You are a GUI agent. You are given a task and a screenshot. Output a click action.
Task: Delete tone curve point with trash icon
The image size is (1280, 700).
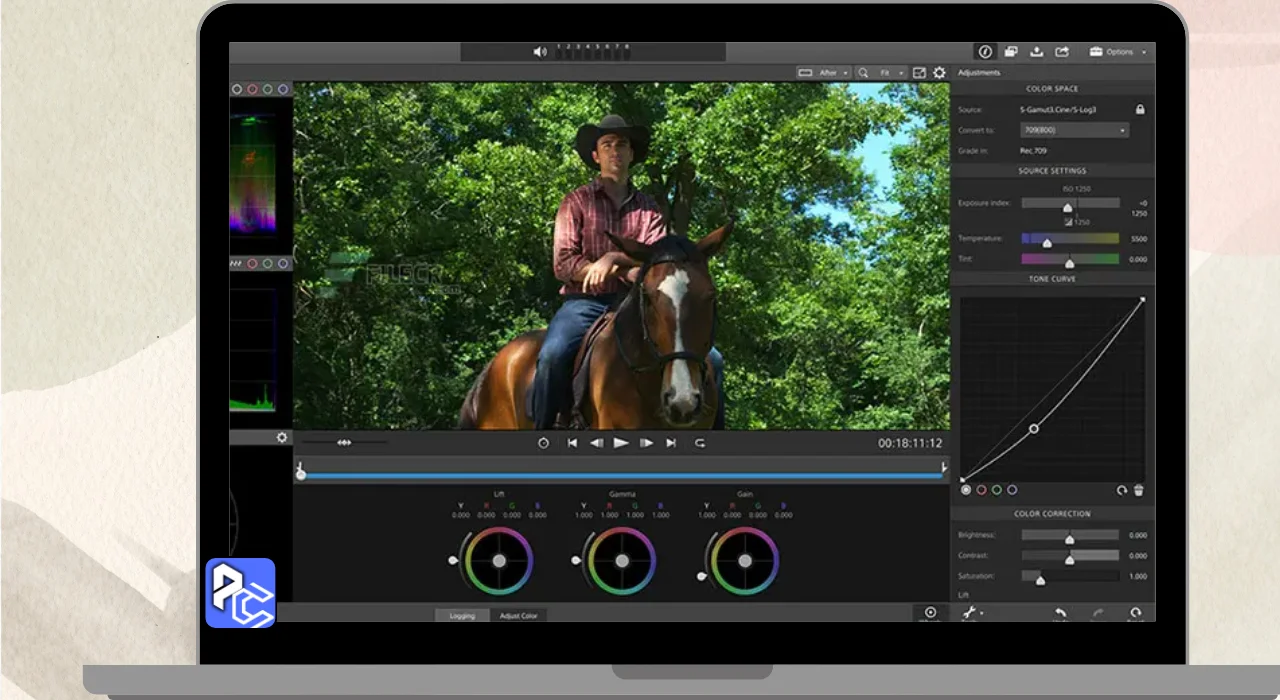pyautogui.click(x=1138, y=490)
